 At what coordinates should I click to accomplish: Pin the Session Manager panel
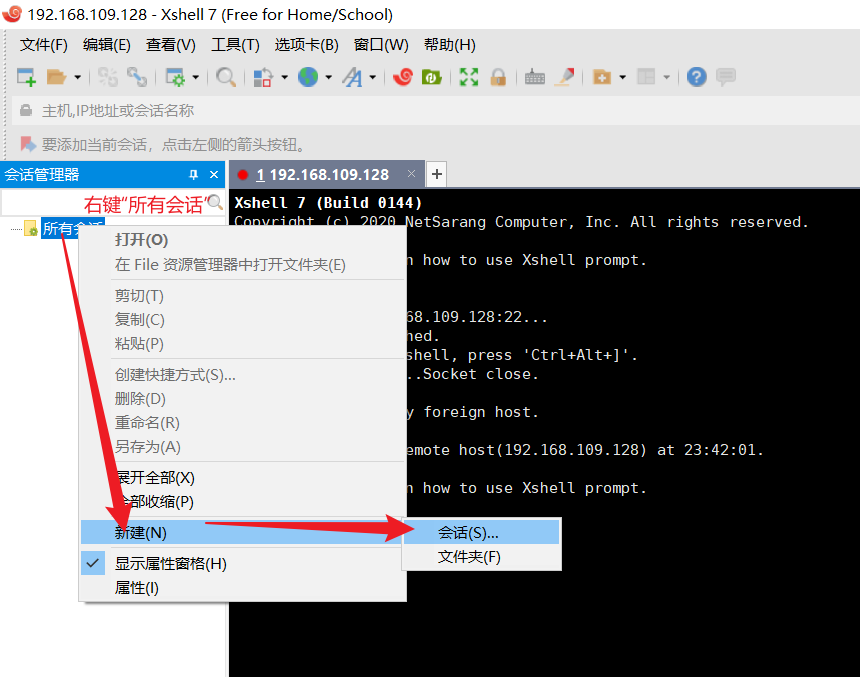tap(193, 174)
